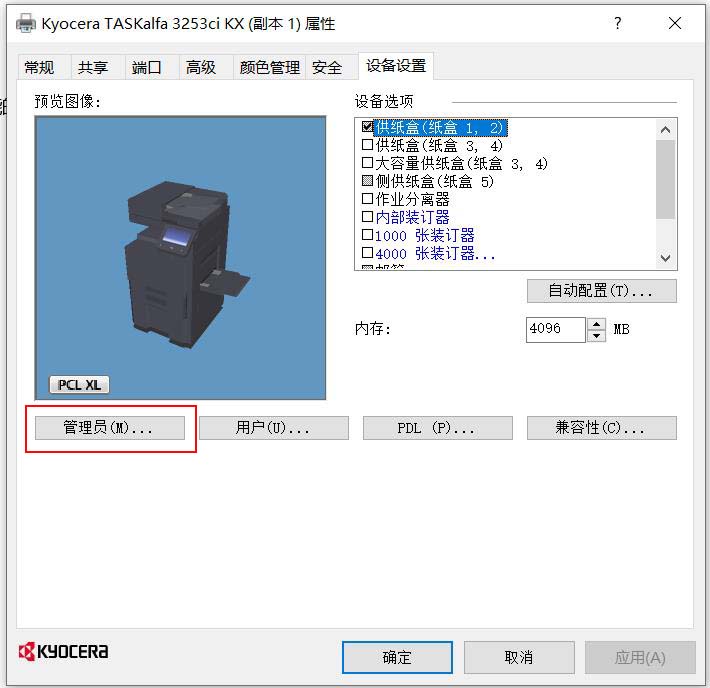Open the 颜色管理 tab

pyautogui.click(x=269, y=67)
